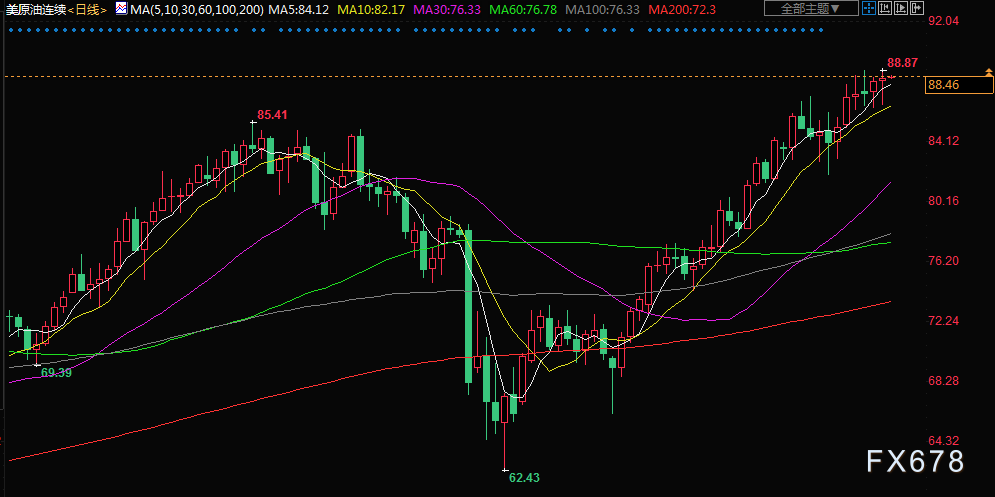This screenshot has height=497, width=995.
Task: Click the shift-chart-right arrow icon
Action: tap(917, 8)
